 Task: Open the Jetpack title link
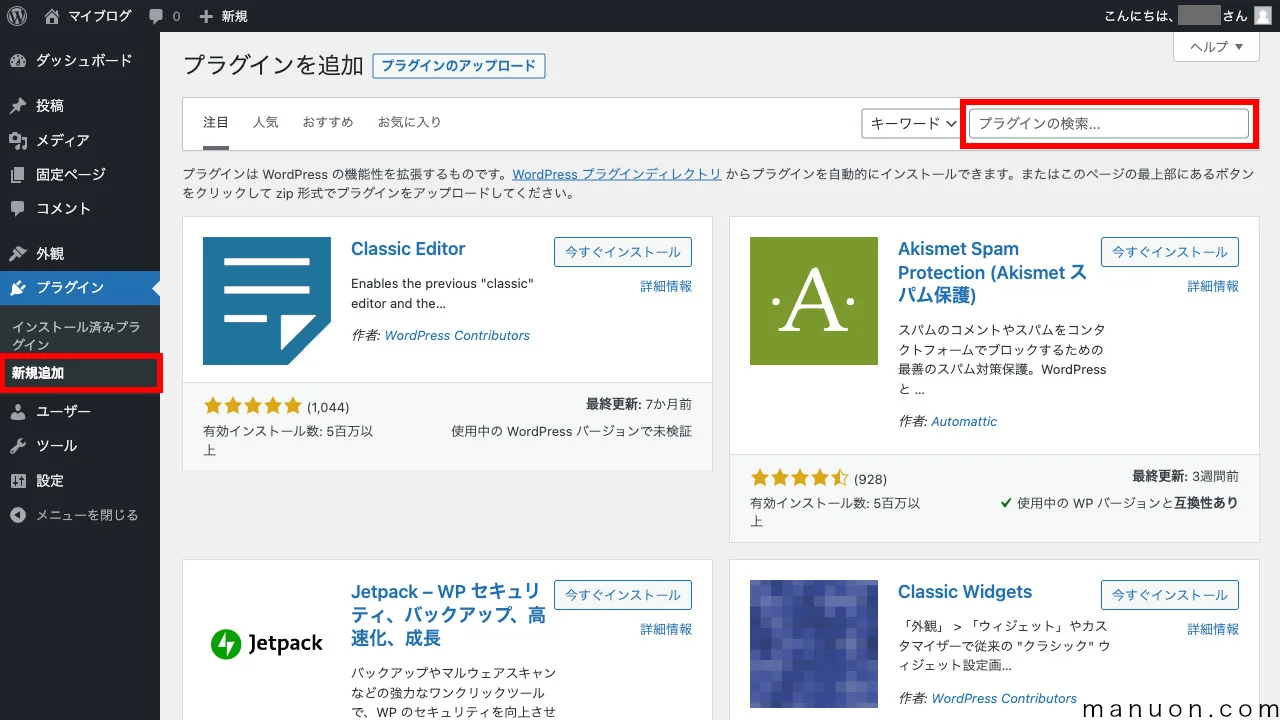tap(448, 615)
